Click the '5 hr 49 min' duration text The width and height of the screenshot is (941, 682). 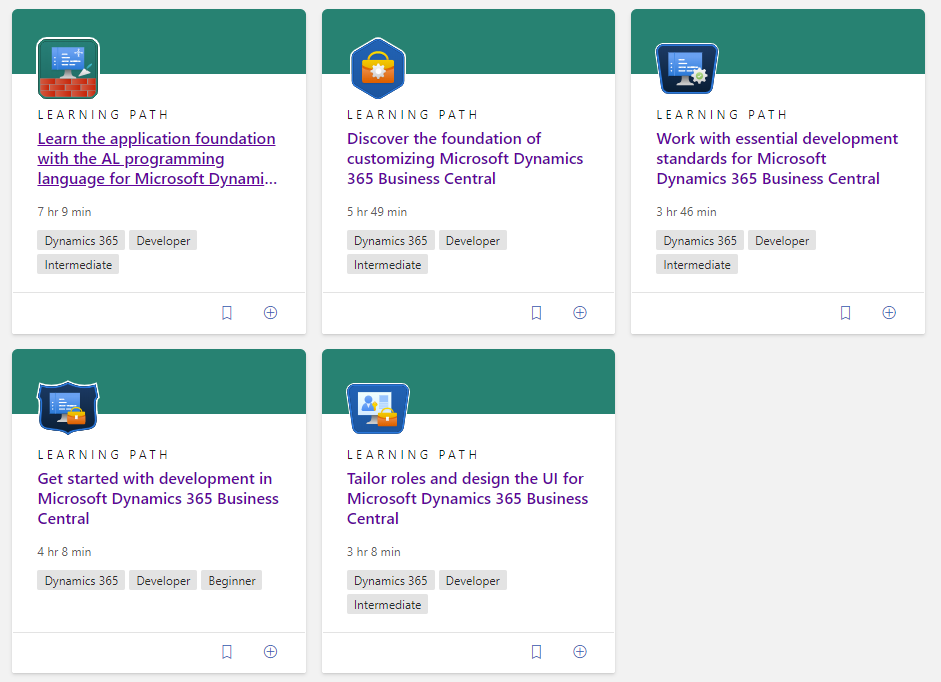tap(377, 212)
